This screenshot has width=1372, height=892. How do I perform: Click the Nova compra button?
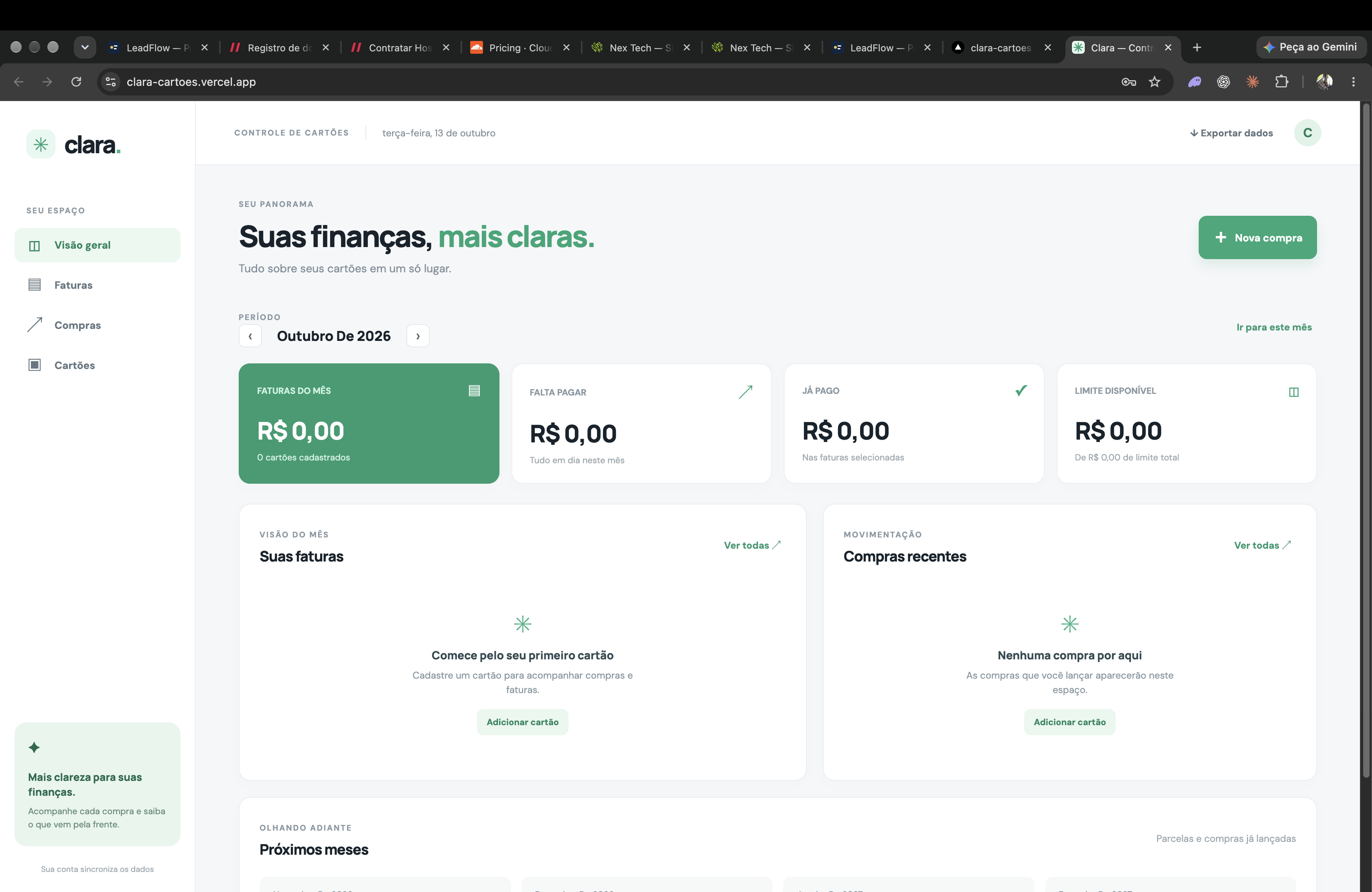(1257, 237)
